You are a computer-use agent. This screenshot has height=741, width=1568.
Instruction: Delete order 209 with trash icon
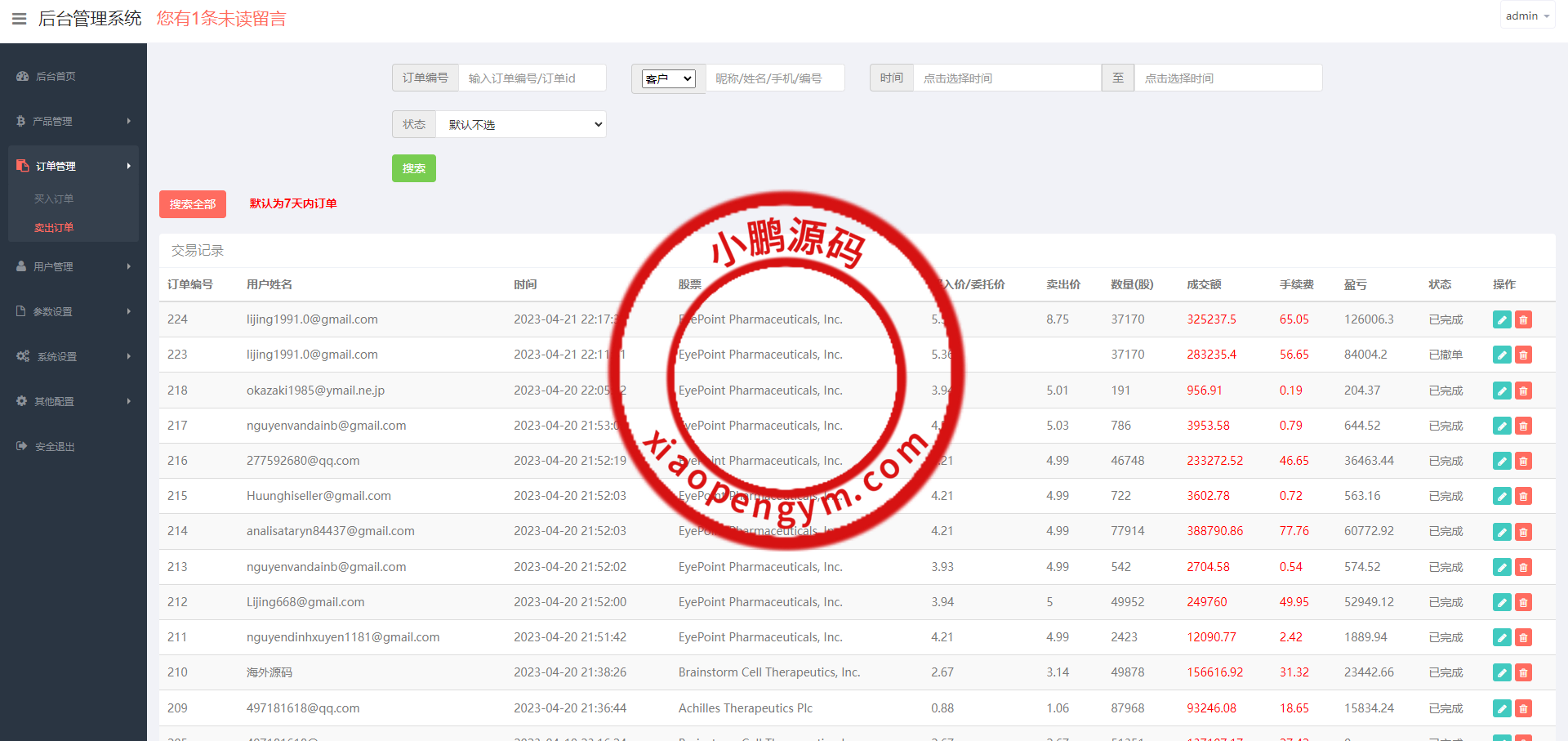point(1523,708)
